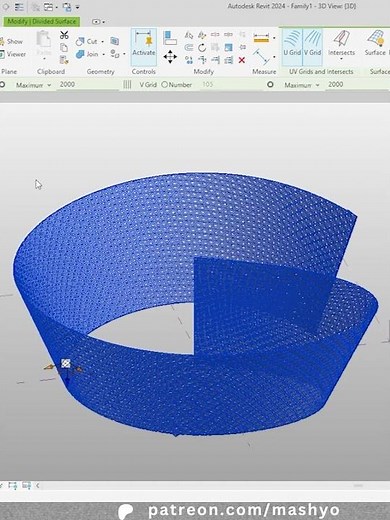390x520 pixels.
Task: Click the Copy to Clipboard icon
Action: [64, 47]
